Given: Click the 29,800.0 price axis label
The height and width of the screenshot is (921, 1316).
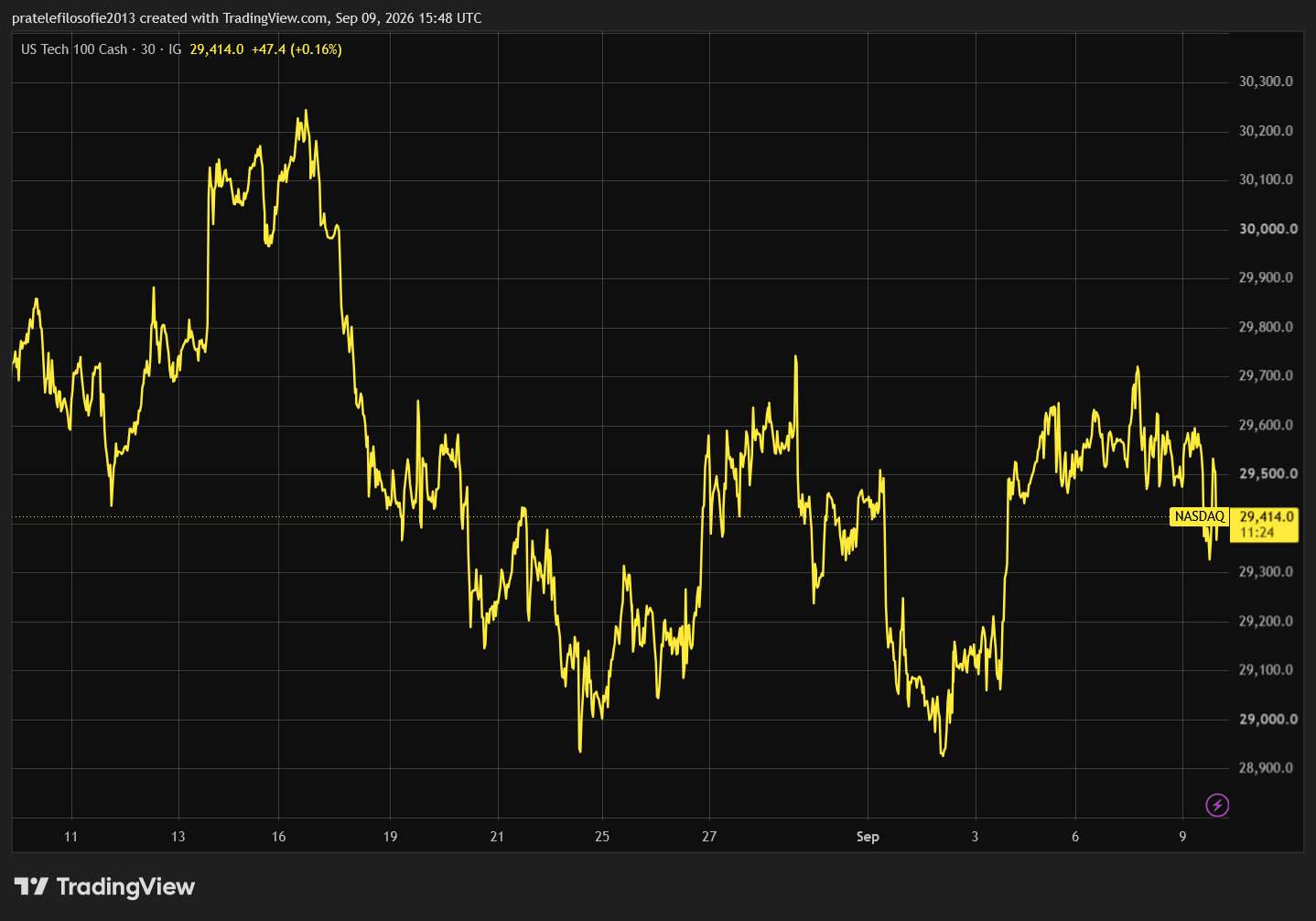Looking at the screenshot, I should (x=1266, y=327).
